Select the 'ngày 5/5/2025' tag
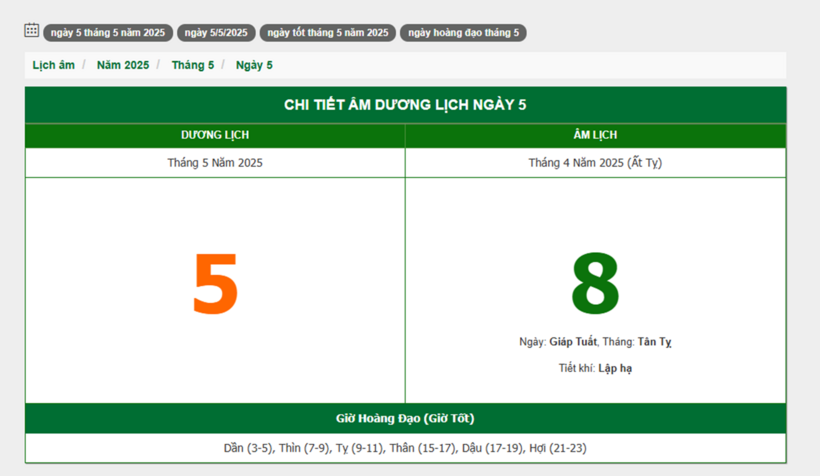Image resolution: width=820 pixels, height=476 pixels. [x=216, y=33]
